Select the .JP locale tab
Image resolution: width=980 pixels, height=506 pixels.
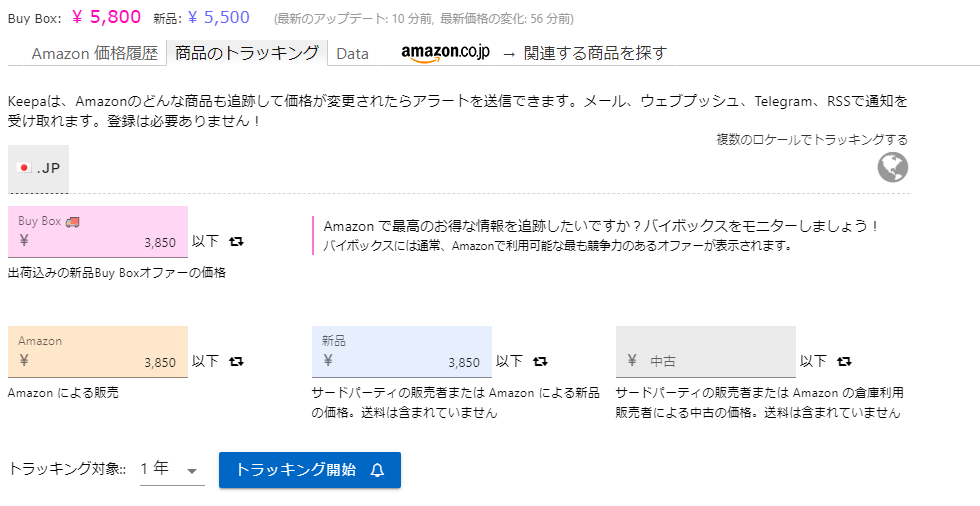pyautogui.click(x=40, y=168)
